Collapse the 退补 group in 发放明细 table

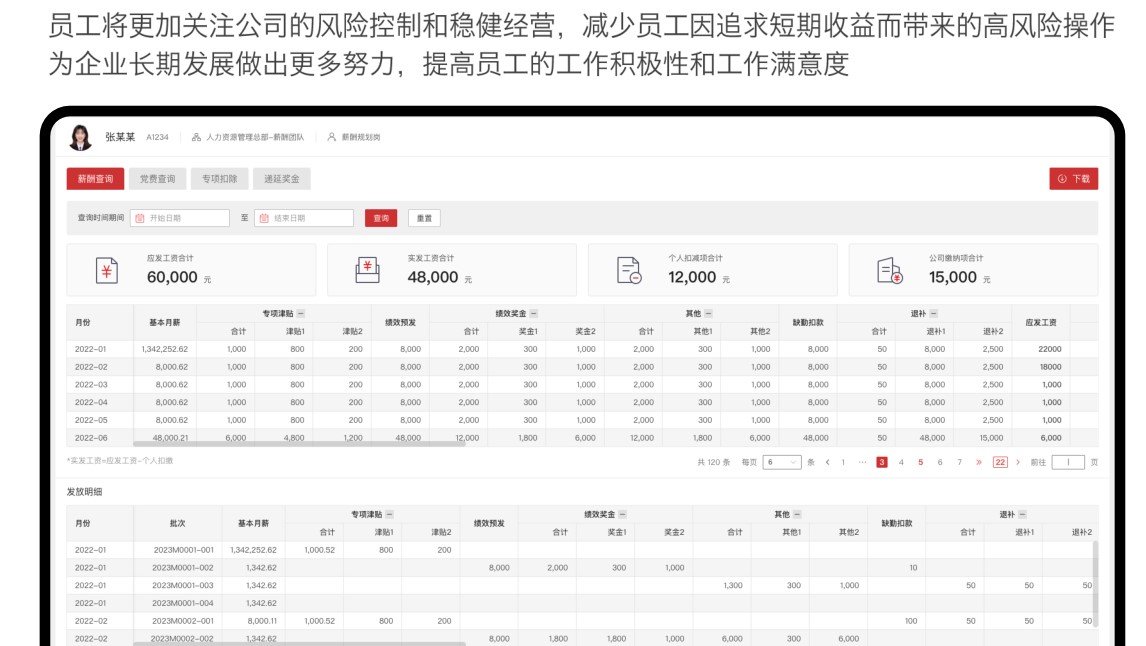[1022, 513]
